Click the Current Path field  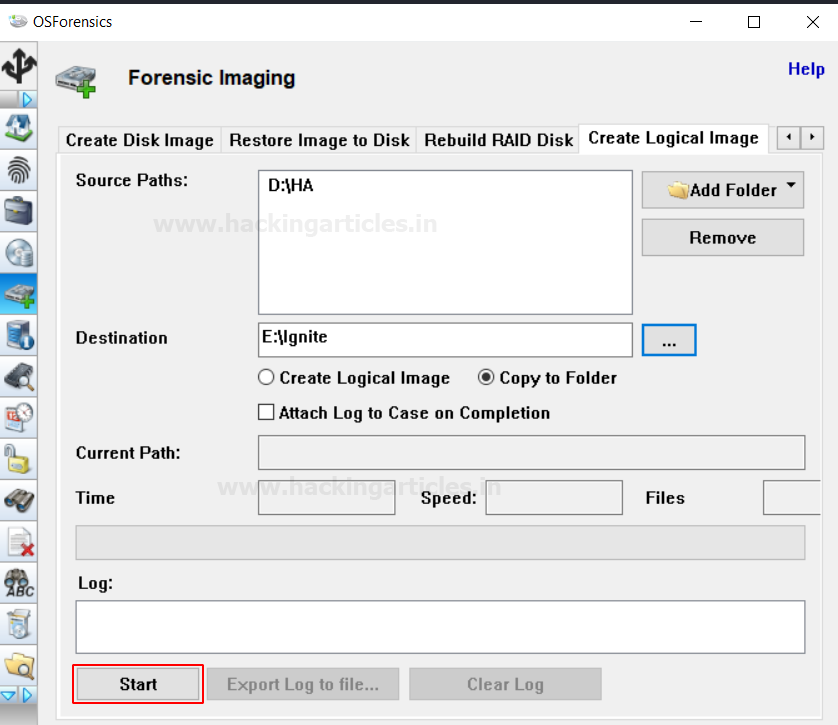pos(531,453)
